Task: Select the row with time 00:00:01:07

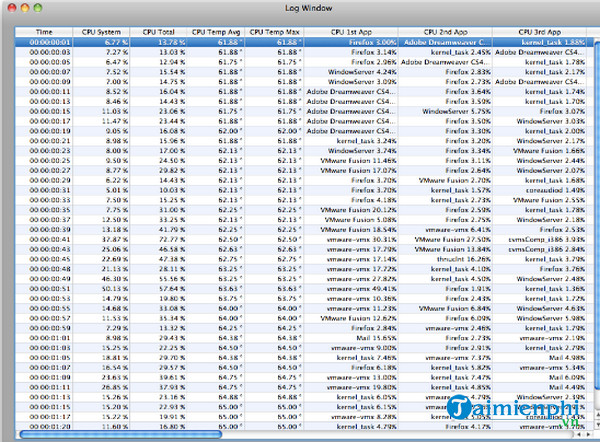Action: pyautogui.click(x=304, y=368)
